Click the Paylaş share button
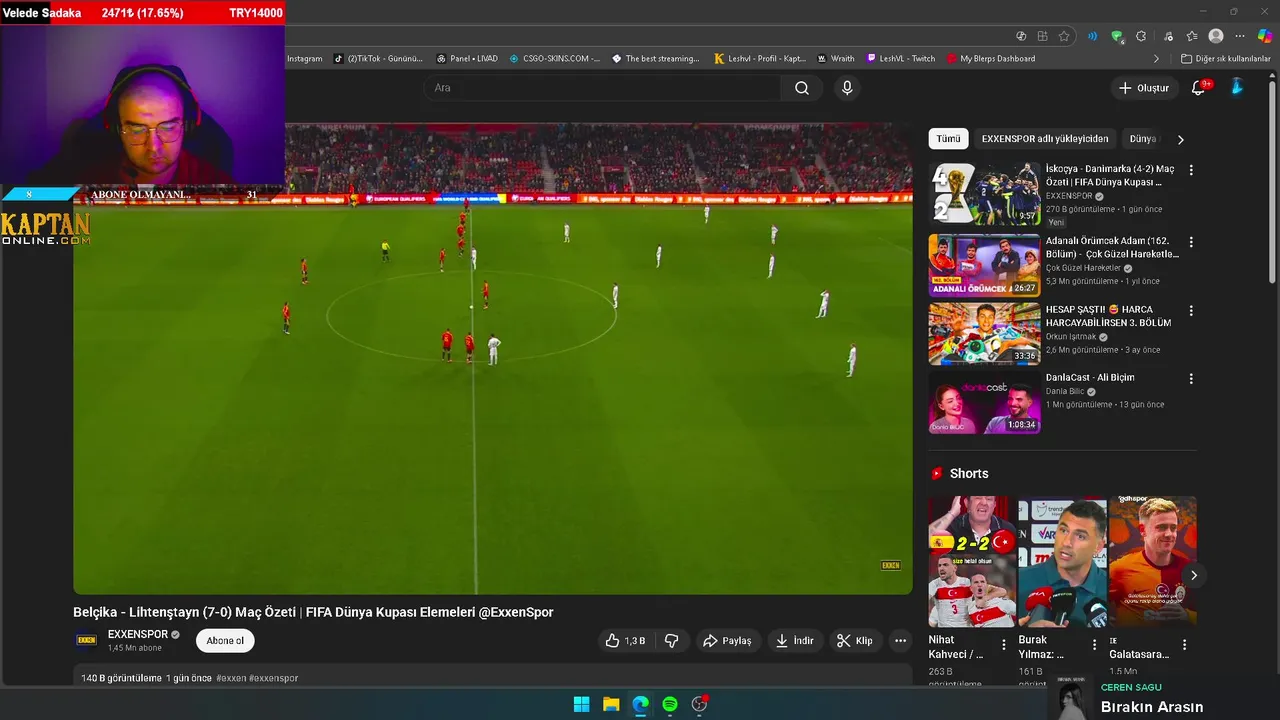1280x720 pixels. (x=727, y=641)
